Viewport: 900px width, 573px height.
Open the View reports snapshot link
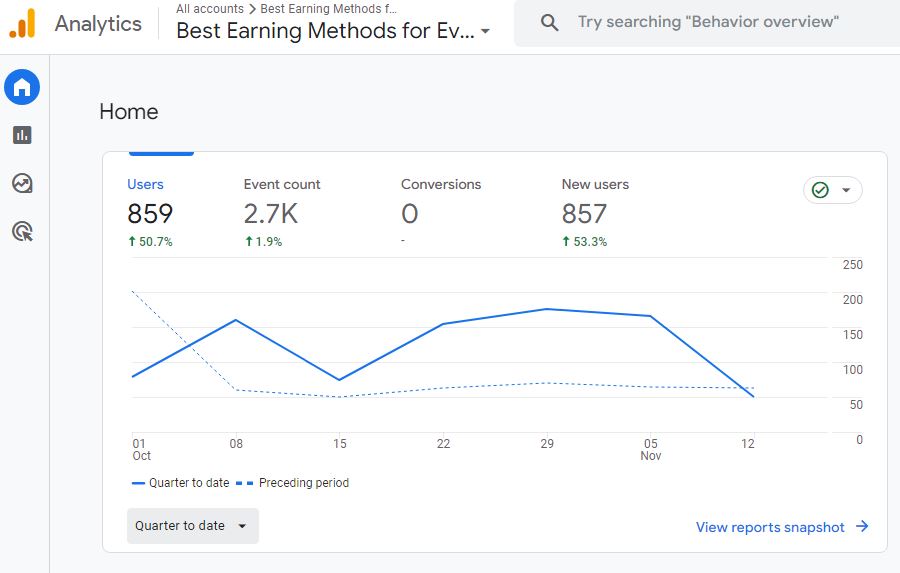coord(770,527)
